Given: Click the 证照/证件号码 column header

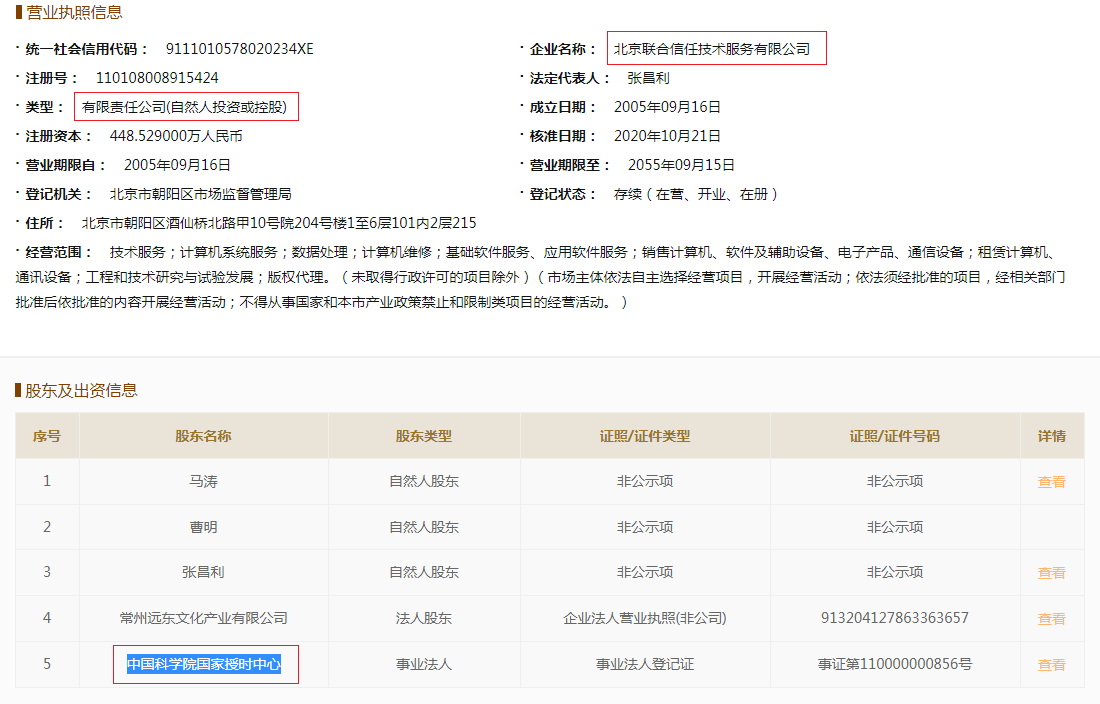Looking at the screenshot, I should [x=894, y=436].
